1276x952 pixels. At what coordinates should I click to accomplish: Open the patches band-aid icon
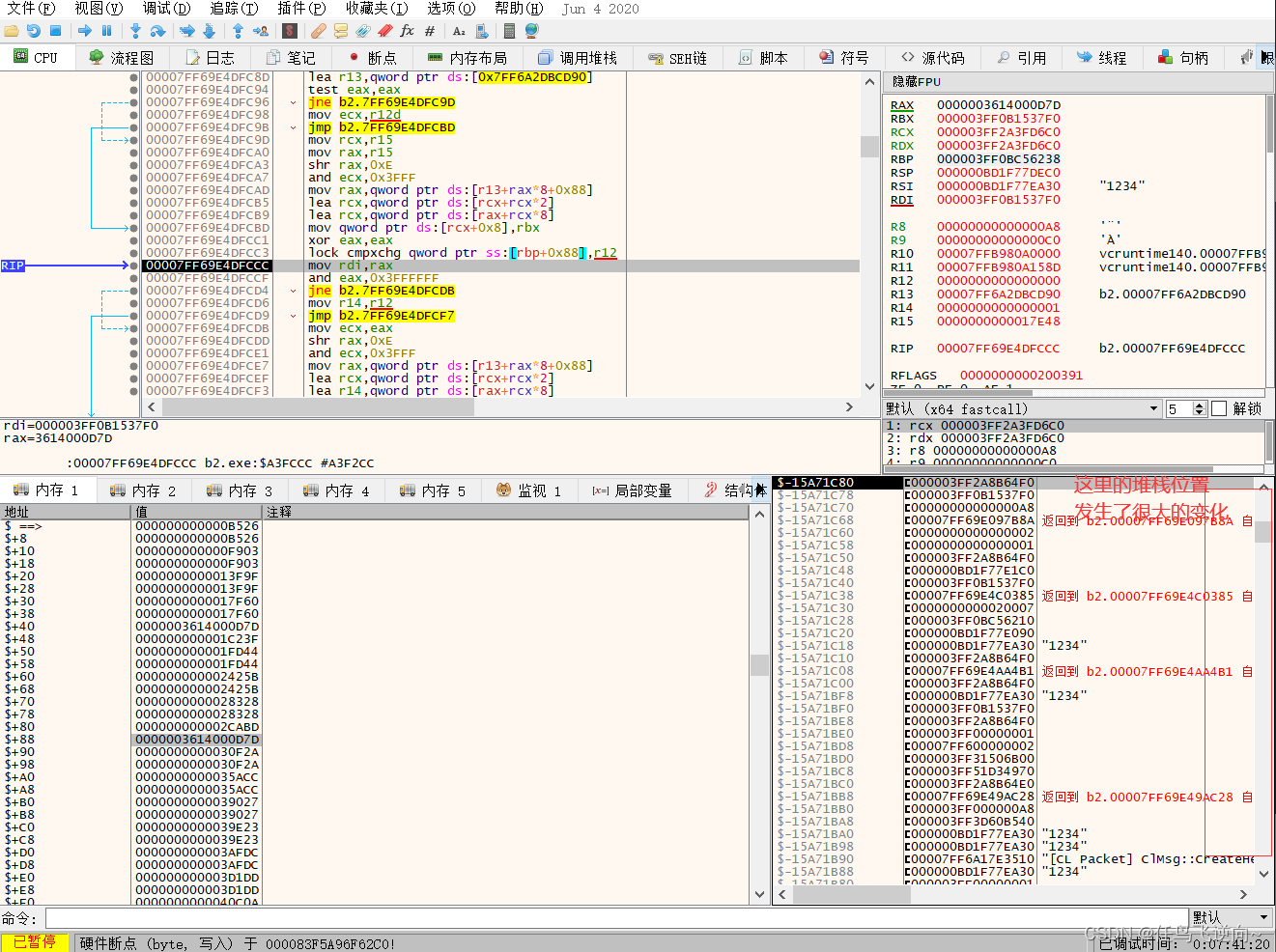pos(318,31)
